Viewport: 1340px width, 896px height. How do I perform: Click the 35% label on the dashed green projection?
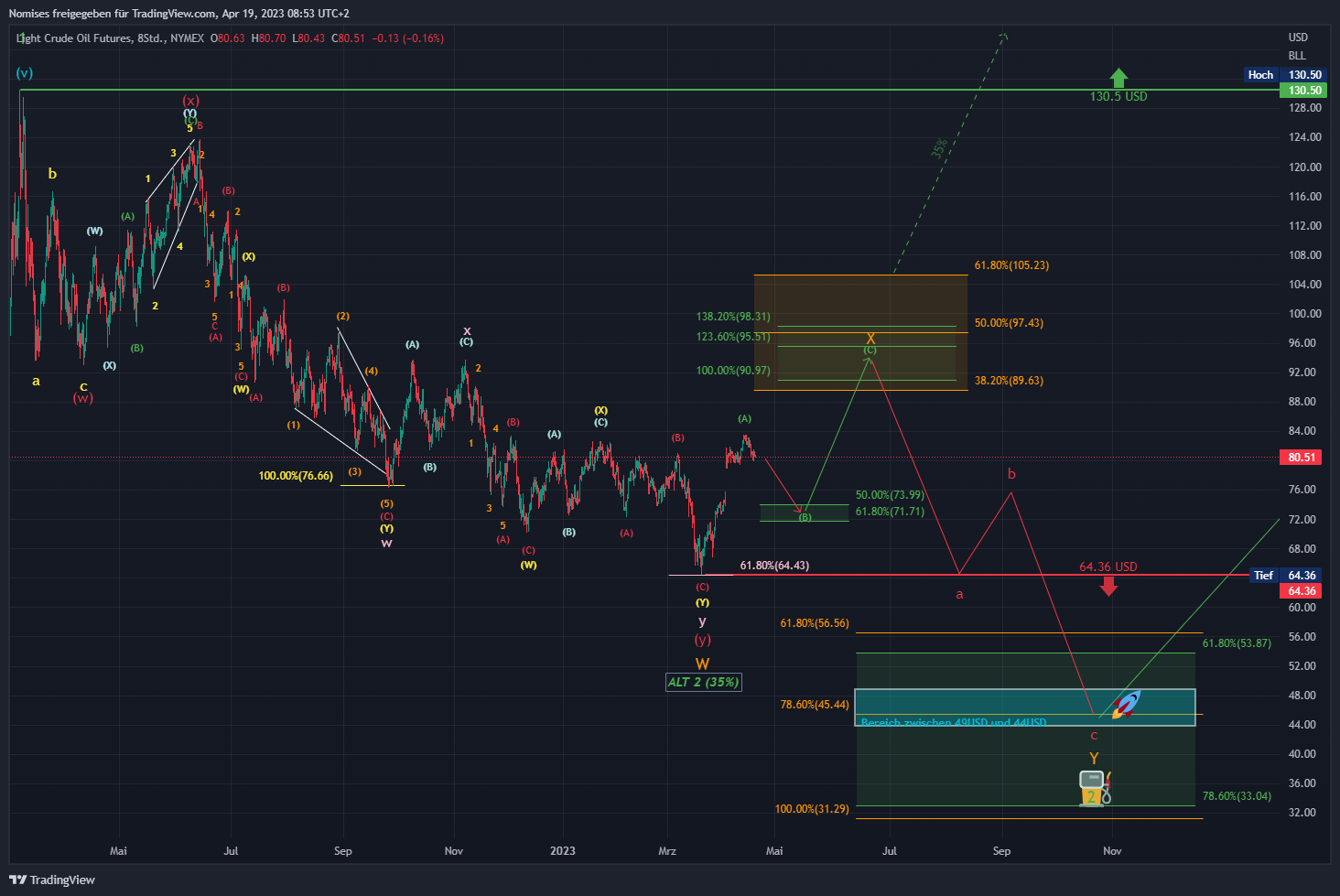pyautogui.click(x=940, y=148)
